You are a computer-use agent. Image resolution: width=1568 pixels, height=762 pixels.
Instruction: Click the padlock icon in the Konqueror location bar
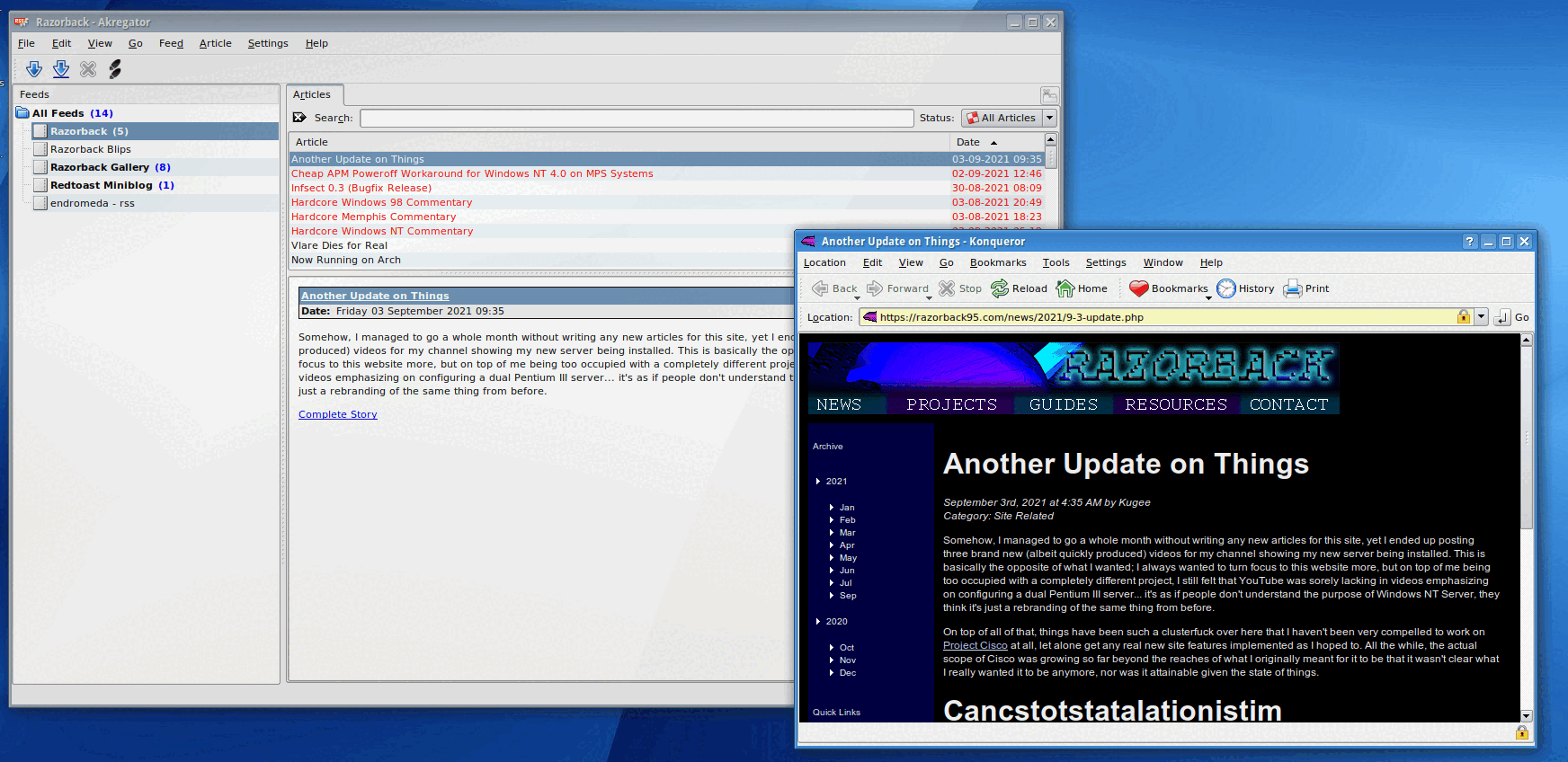(1464, 316)
